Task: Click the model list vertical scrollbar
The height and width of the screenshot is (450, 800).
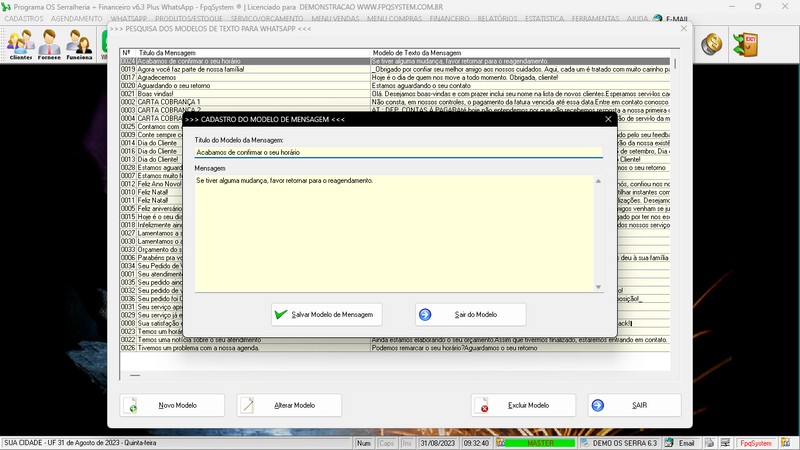Action: coord(674,64)
